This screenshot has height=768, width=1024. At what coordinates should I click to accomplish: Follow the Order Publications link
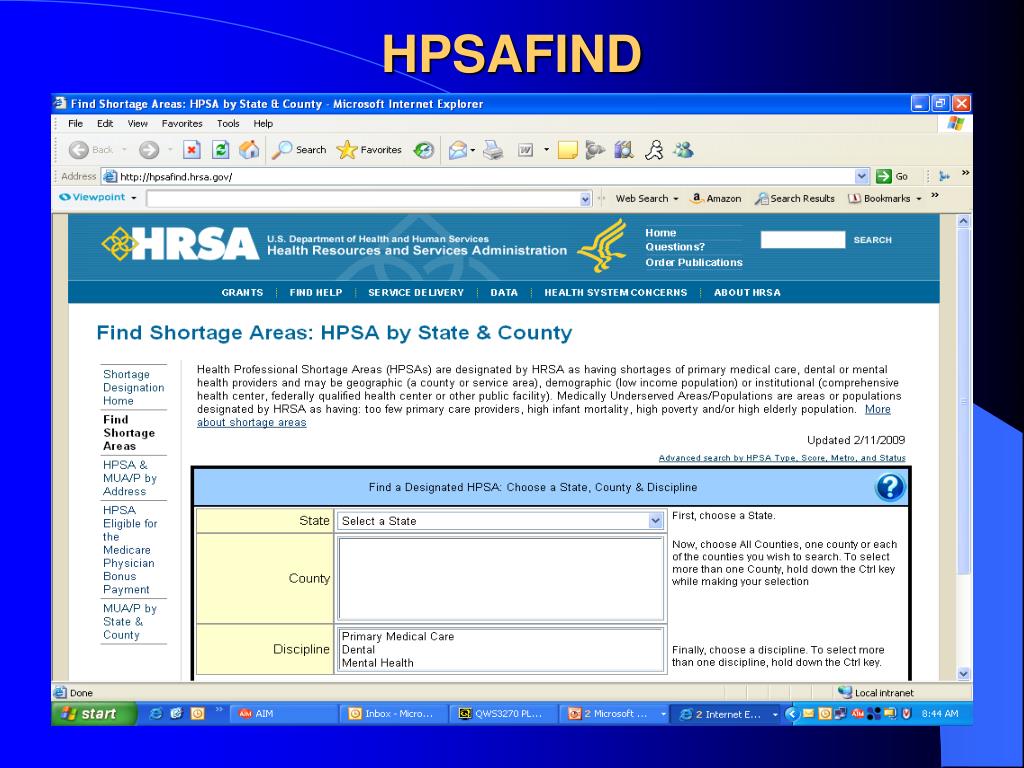coord(694,263)
